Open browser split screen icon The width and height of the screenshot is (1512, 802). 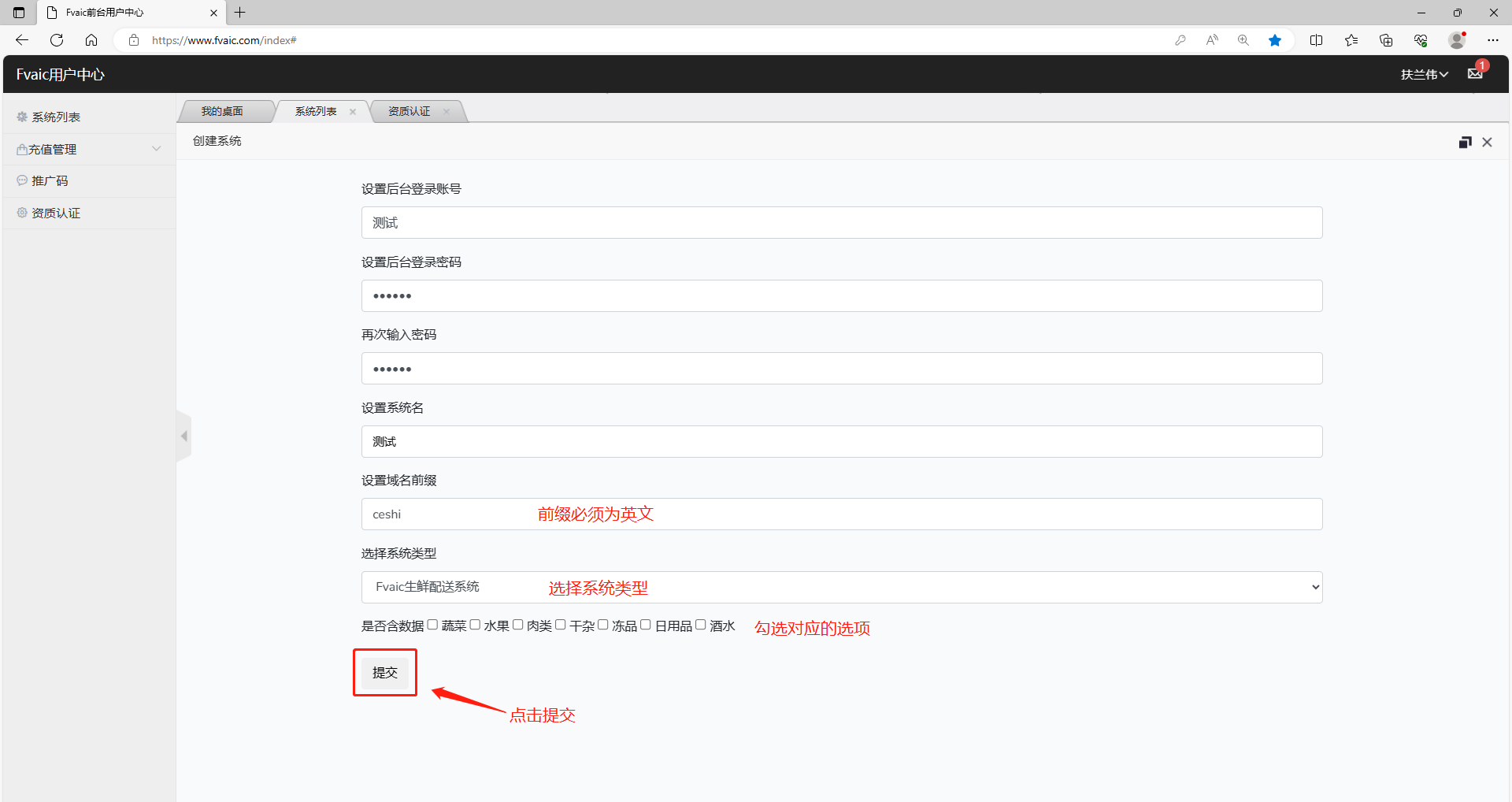pyautogui.click(x=1316, y=40)
